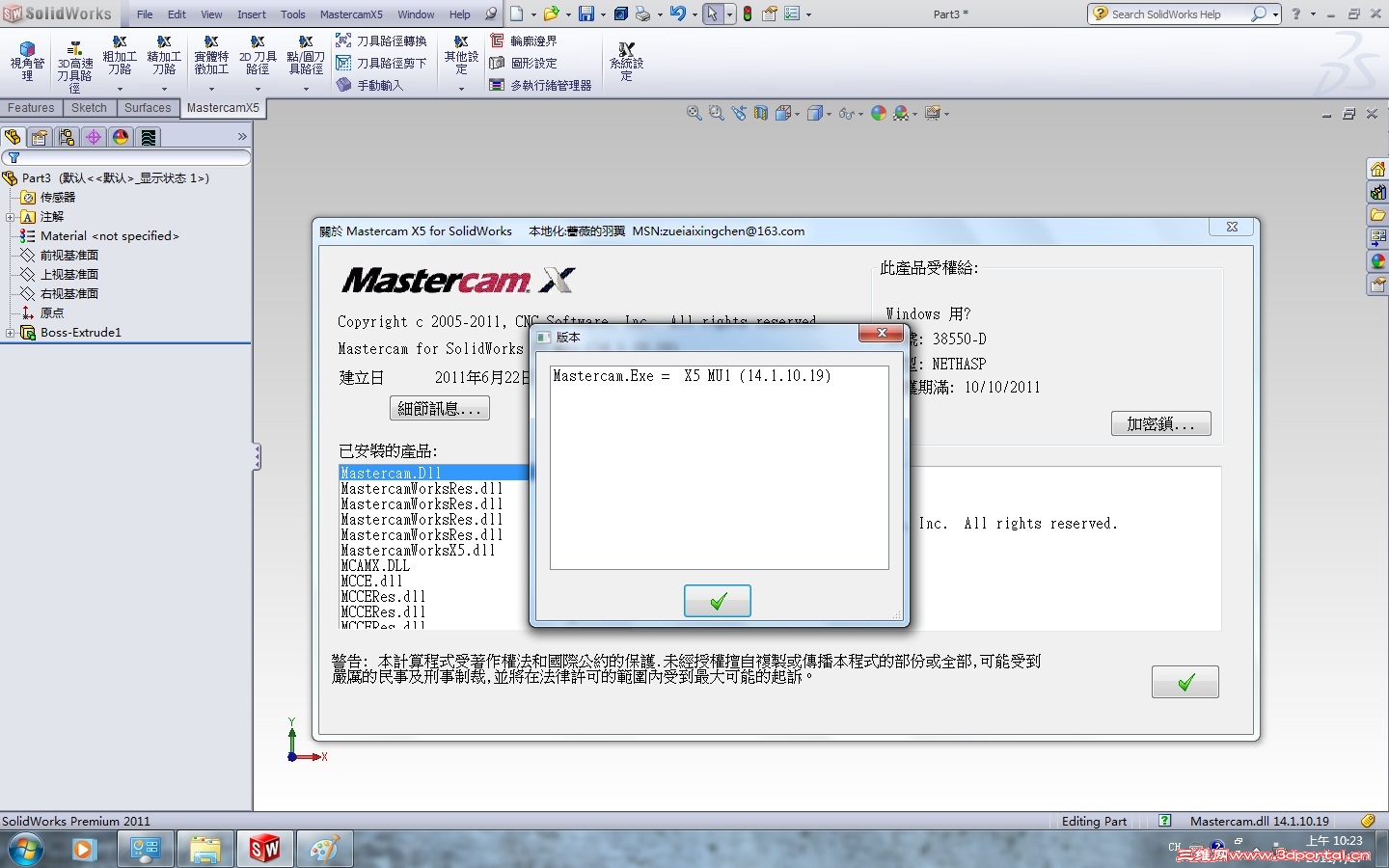This screenshot has width=1389, height=868.
Task: Open the file explorer folder in the taskbar
Action: (x=204, y=850)
